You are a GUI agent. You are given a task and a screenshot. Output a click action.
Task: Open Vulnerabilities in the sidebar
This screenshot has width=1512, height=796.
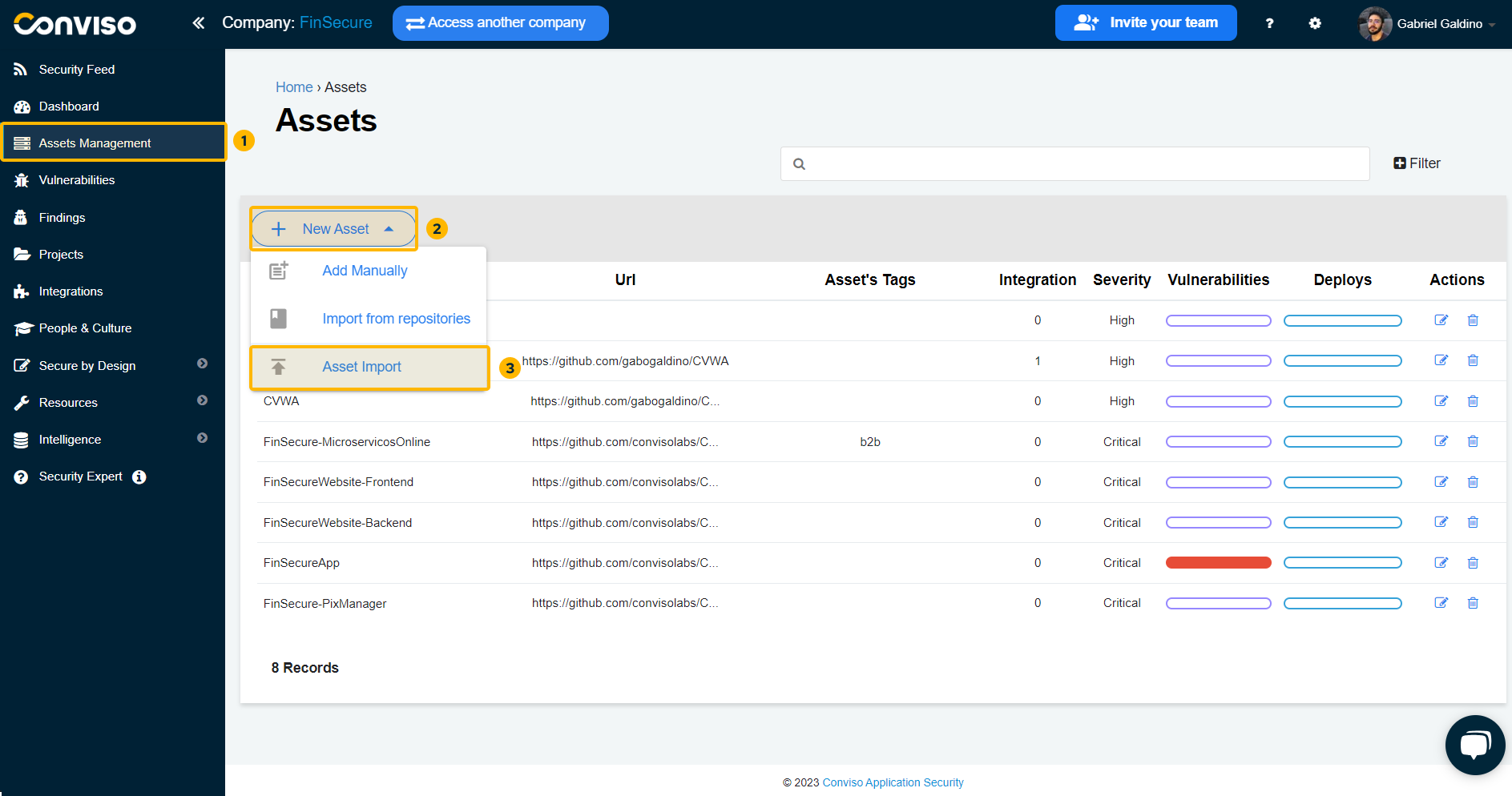76,180
